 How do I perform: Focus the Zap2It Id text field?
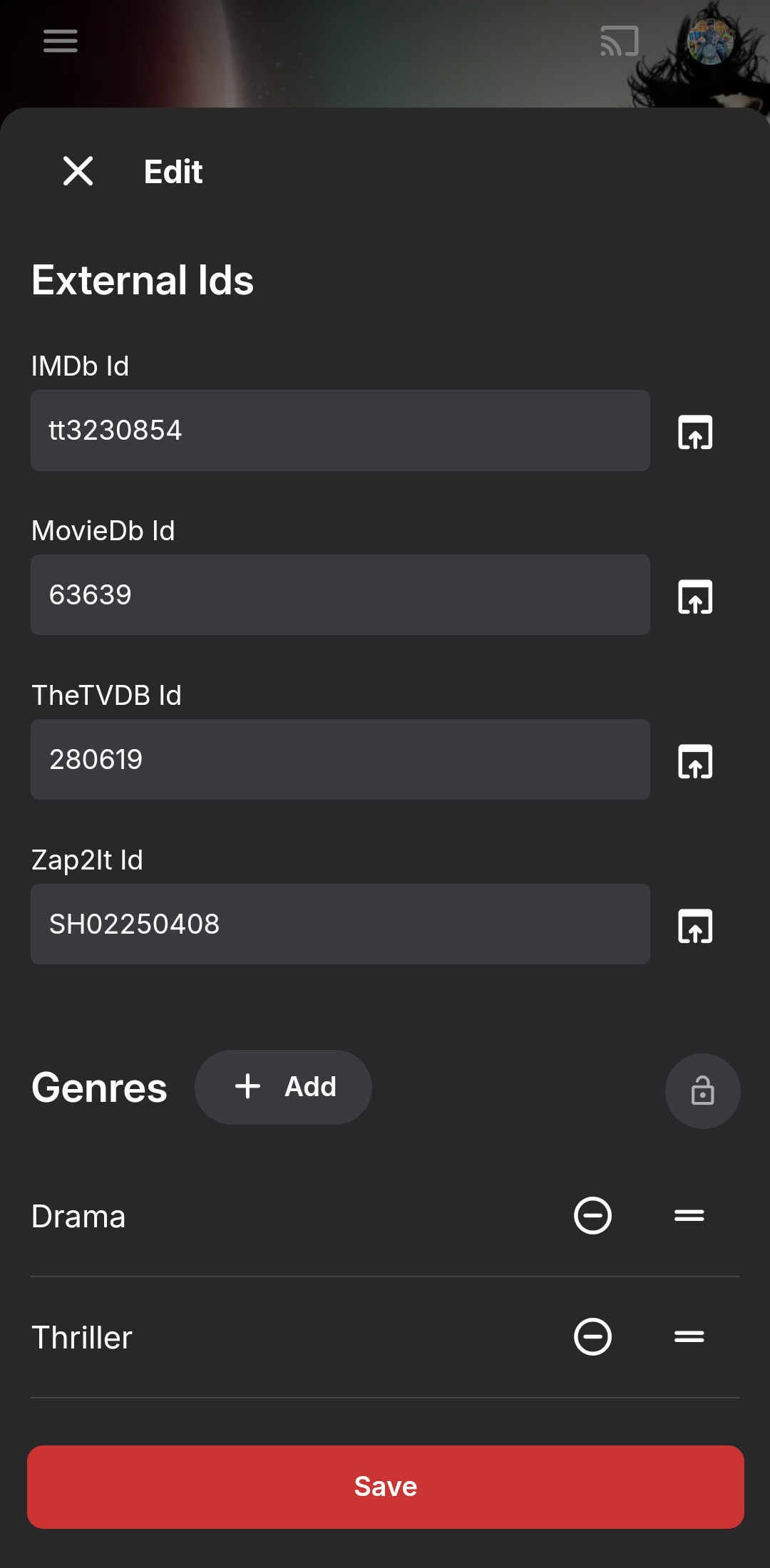pos(340,924)
